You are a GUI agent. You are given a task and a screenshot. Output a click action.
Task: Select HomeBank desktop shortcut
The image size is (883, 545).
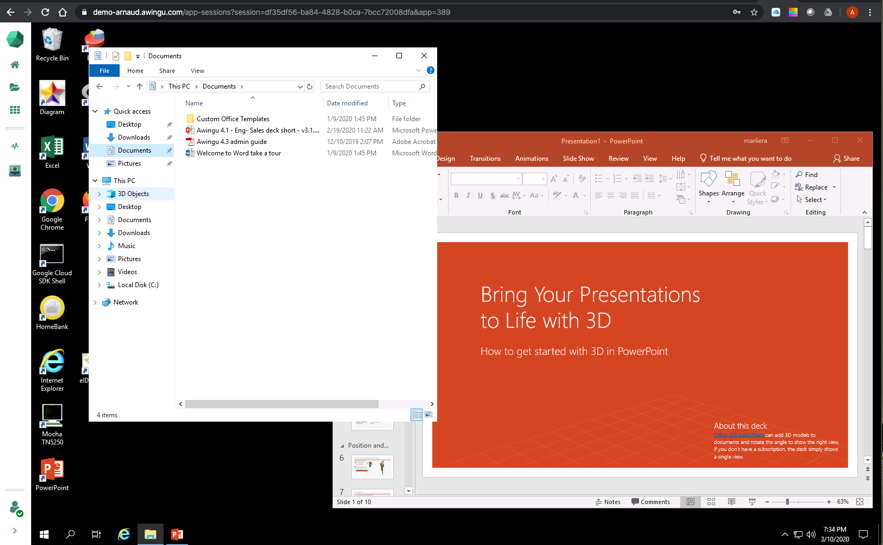[x=52, y=312]
